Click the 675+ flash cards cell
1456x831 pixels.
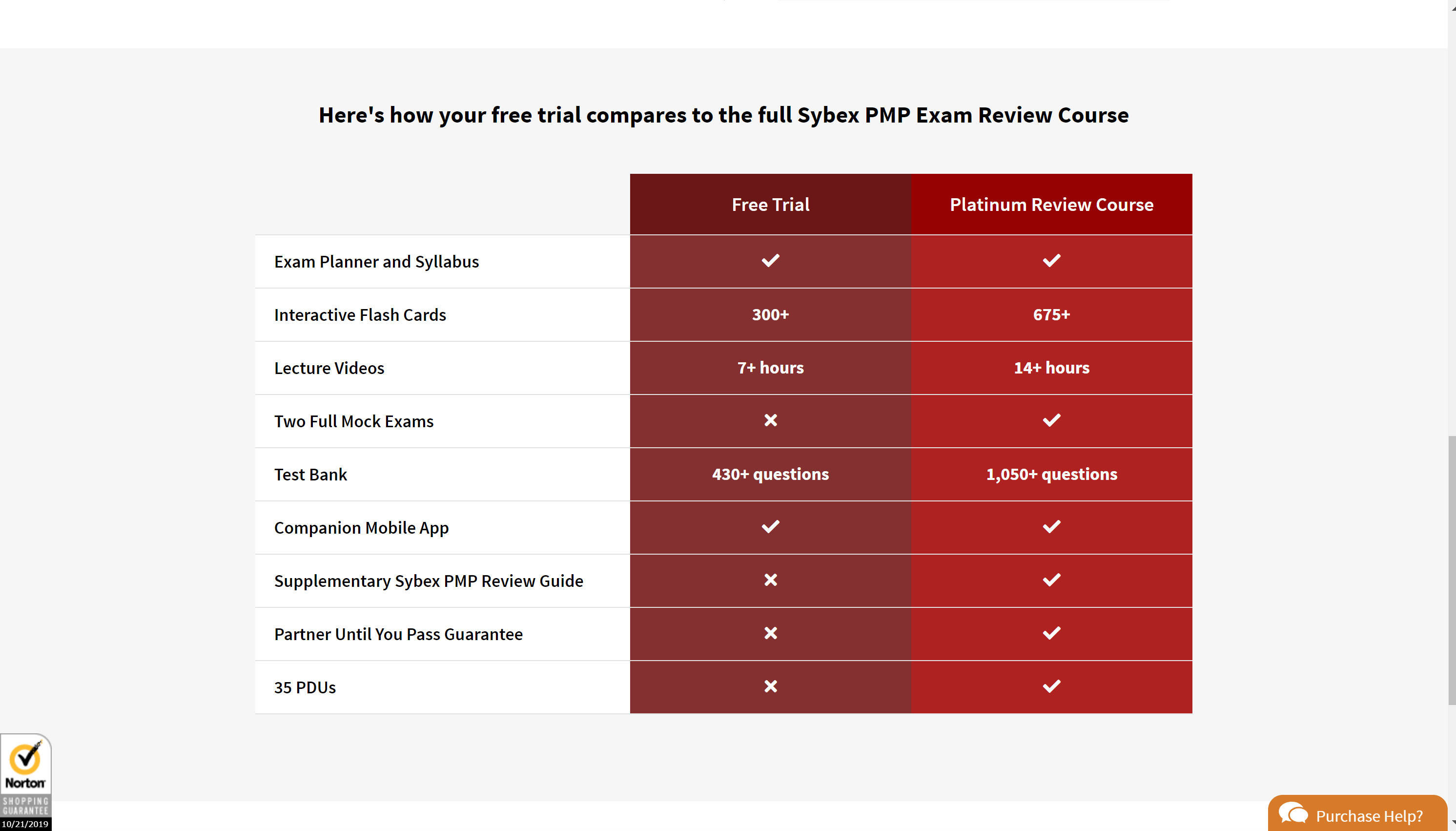click(1051, 314)
